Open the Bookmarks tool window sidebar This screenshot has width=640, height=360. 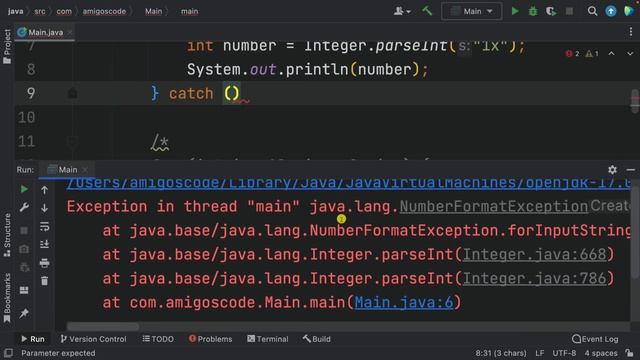7,298
